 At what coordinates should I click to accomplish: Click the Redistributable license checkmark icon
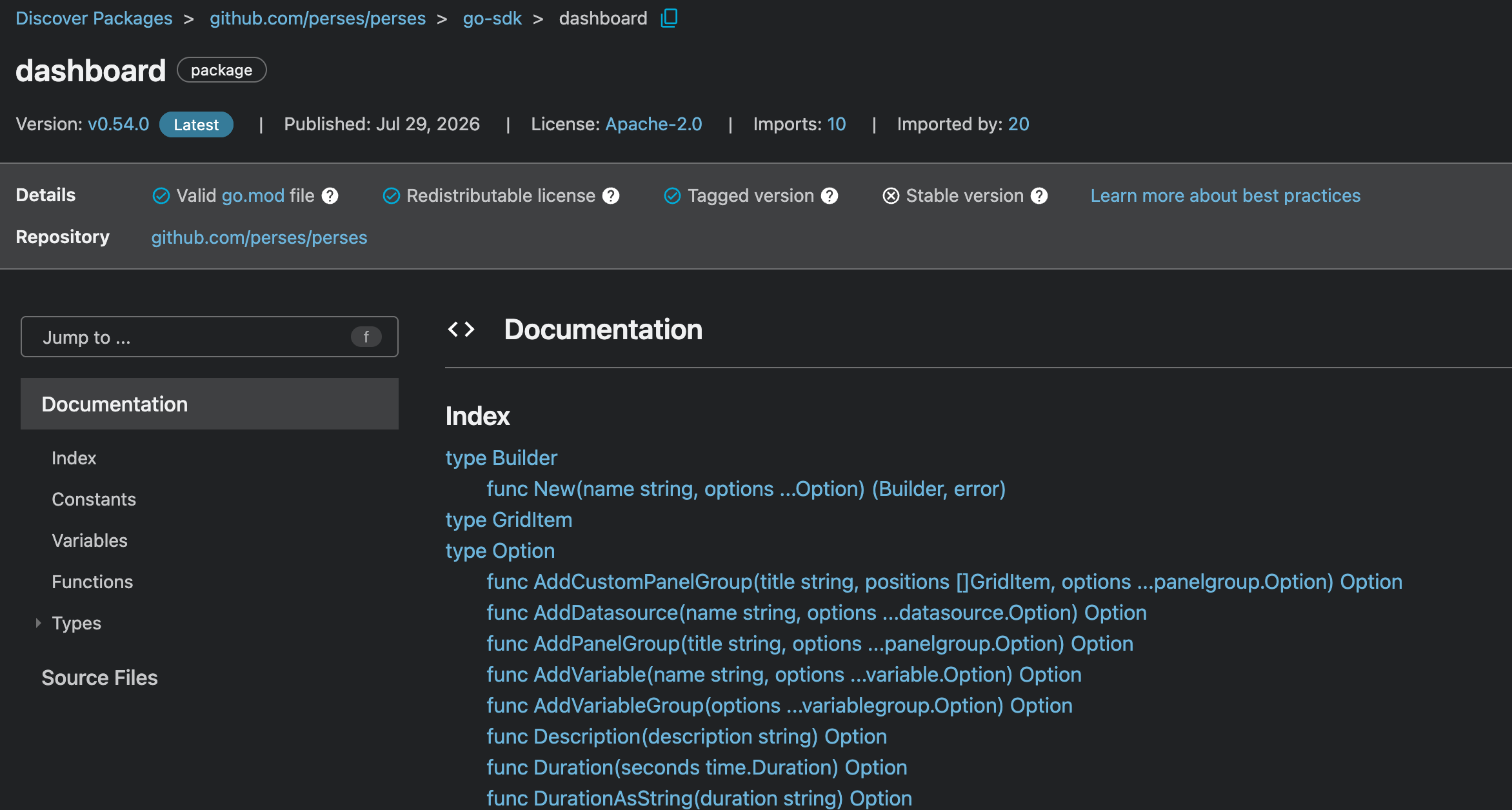click(x=391, y=196)
